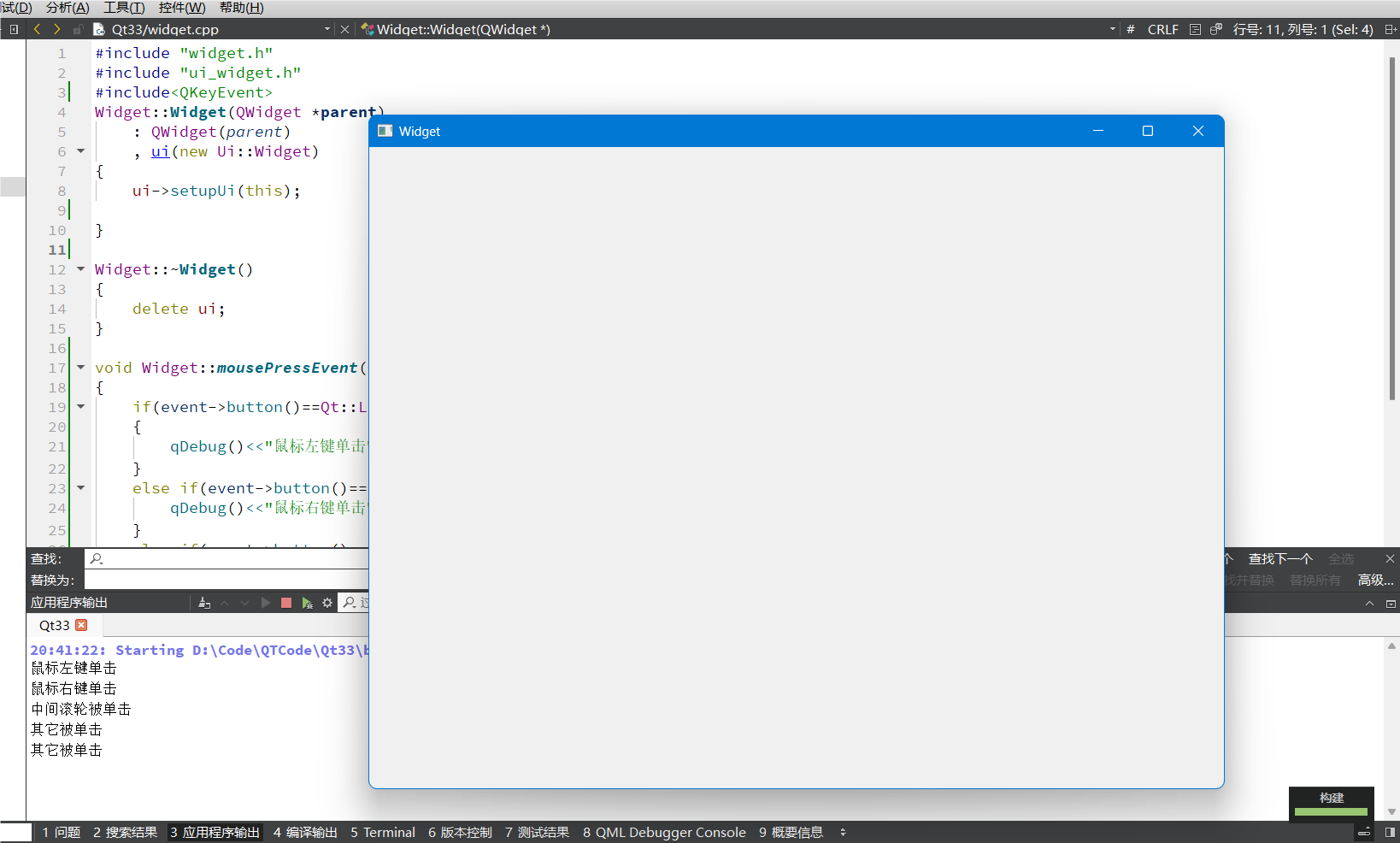1400x843 pixels.
Task: Click the # preprocessor directives icon
Action: [1131, 29]
